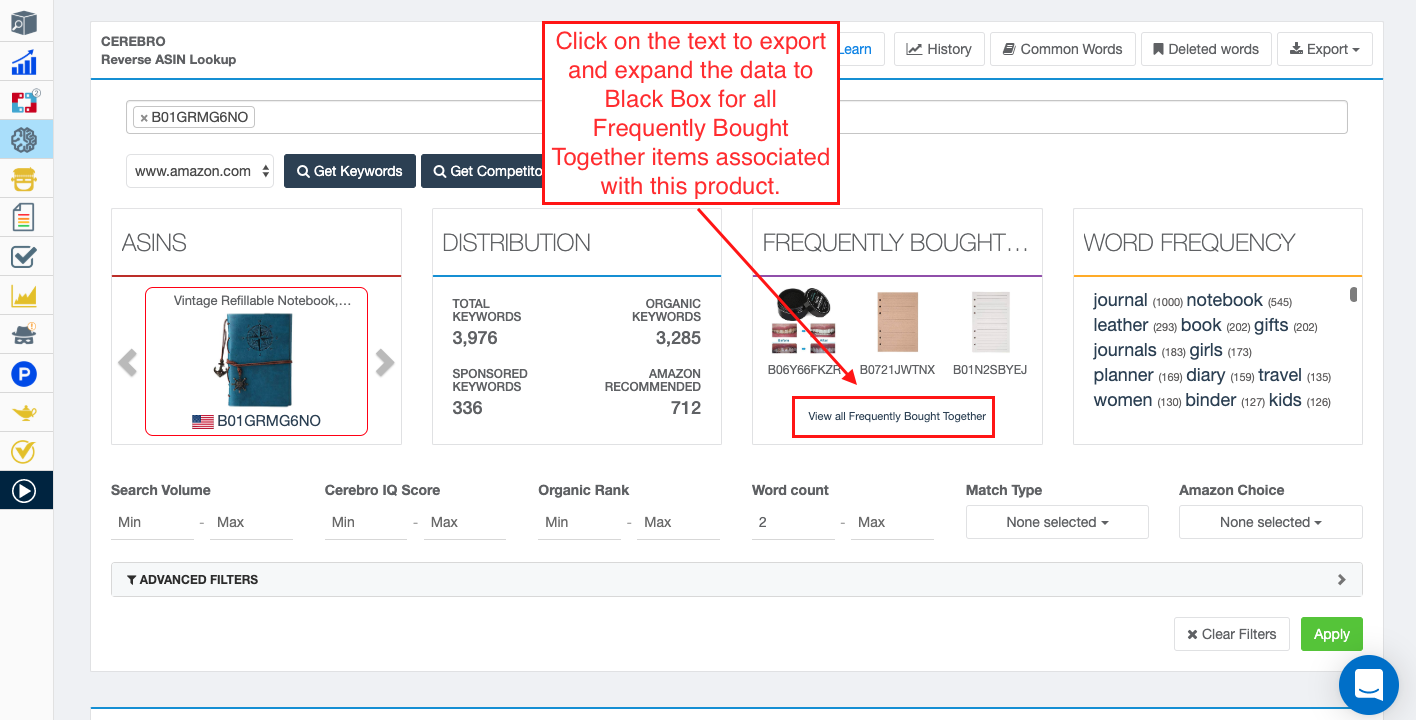Screen dimensions: 1416x720
Task: Open the red and blue puzzle icon tool
Action: [x=24, y=101]
